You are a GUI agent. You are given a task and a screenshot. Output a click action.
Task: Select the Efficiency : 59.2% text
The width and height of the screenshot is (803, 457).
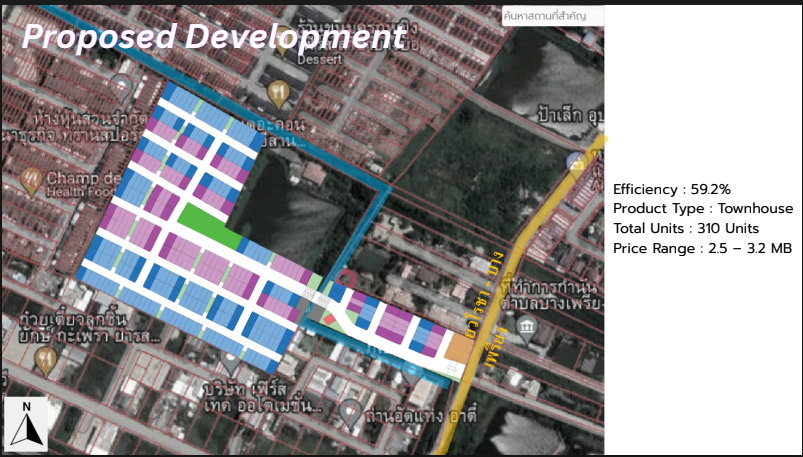pos(672,189)
